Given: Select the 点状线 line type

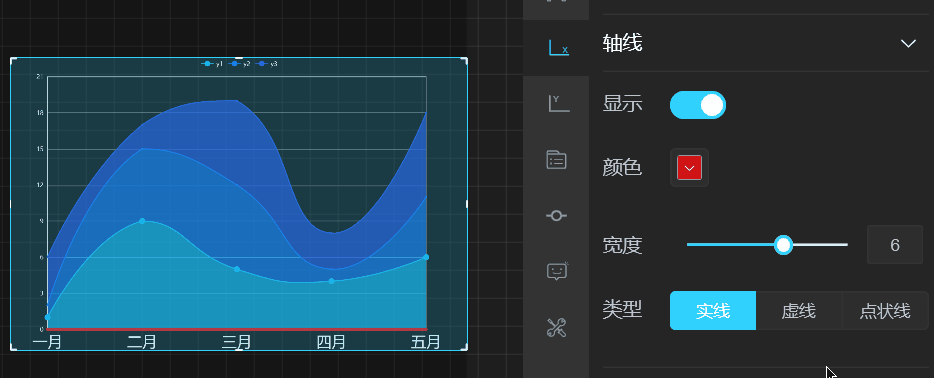Looking at the screenshot, I should point(885,311).
